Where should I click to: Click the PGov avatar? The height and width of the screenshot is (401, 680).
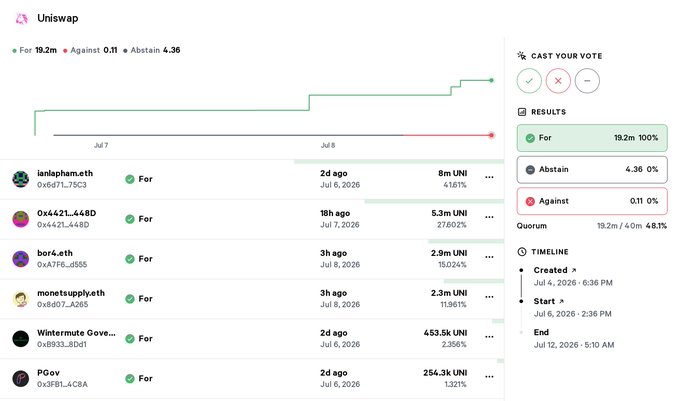(20, 378)
